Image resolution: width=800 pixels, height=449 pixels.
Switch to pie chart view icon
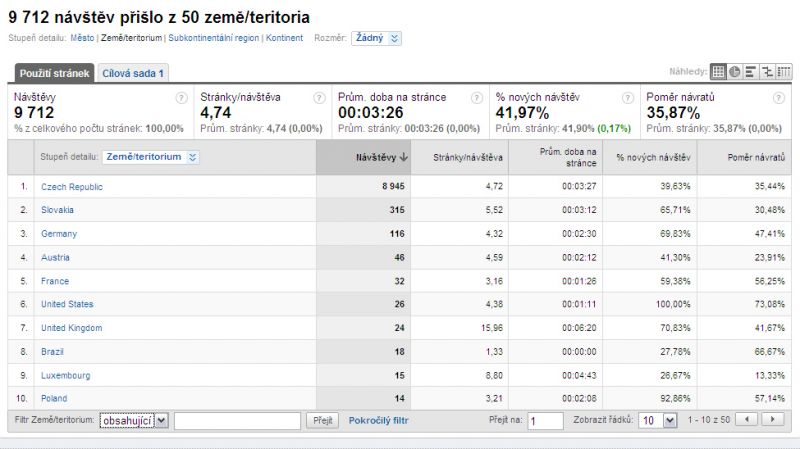[x=734, y=72]
